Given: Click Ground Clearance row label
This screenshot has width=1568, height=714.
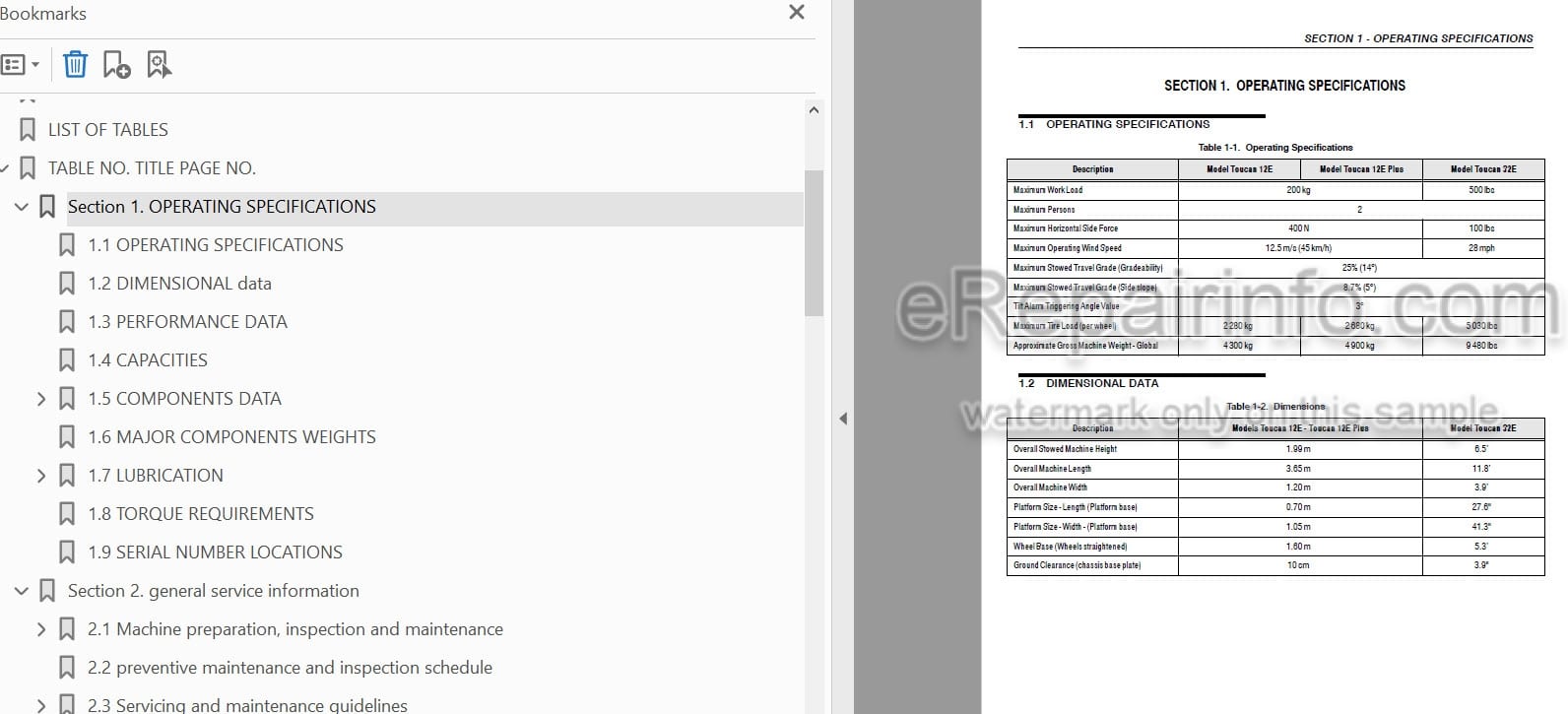Looking at the screenshot, I should 1077,565.
